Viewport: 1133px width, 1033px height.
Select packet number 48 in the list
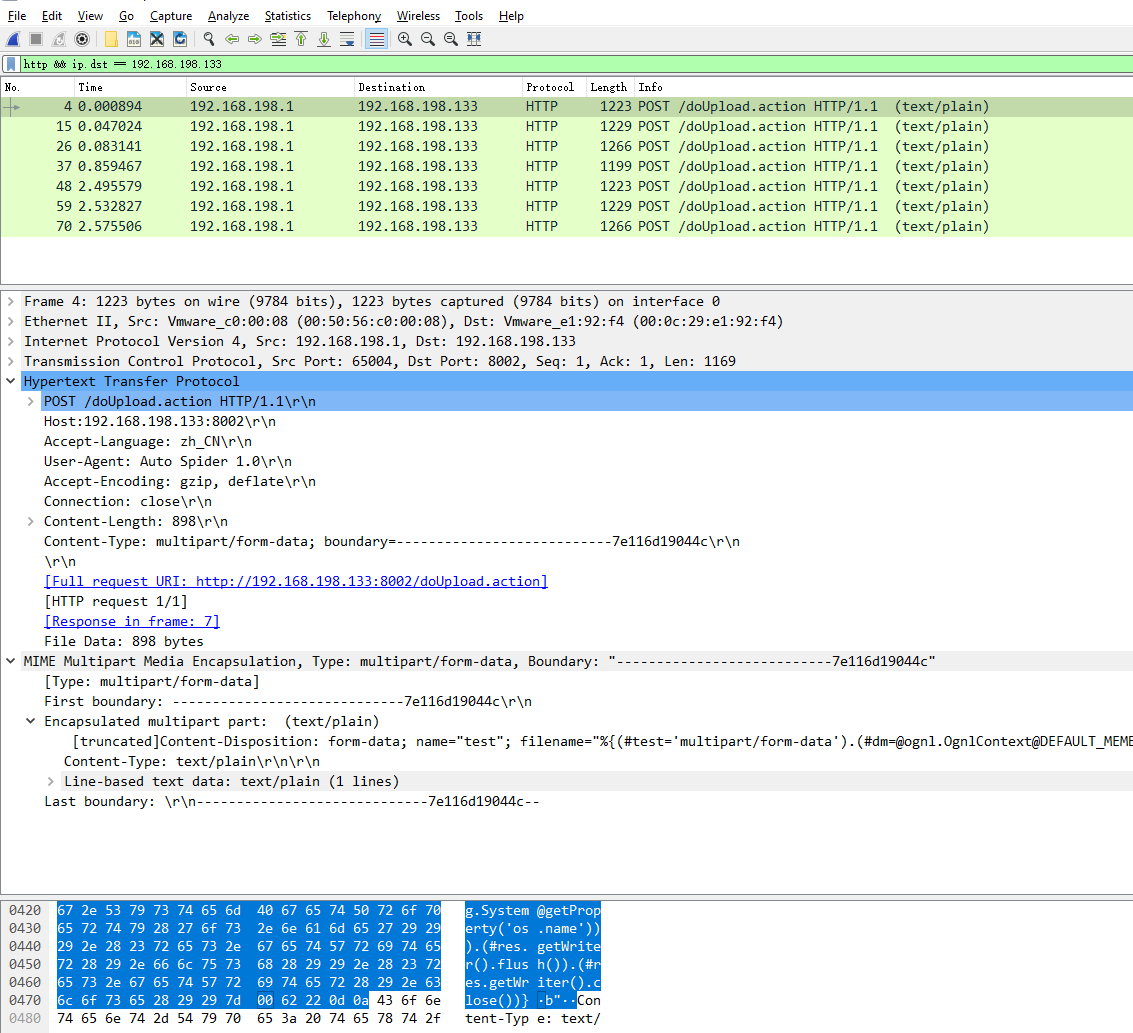pos(566,186)
